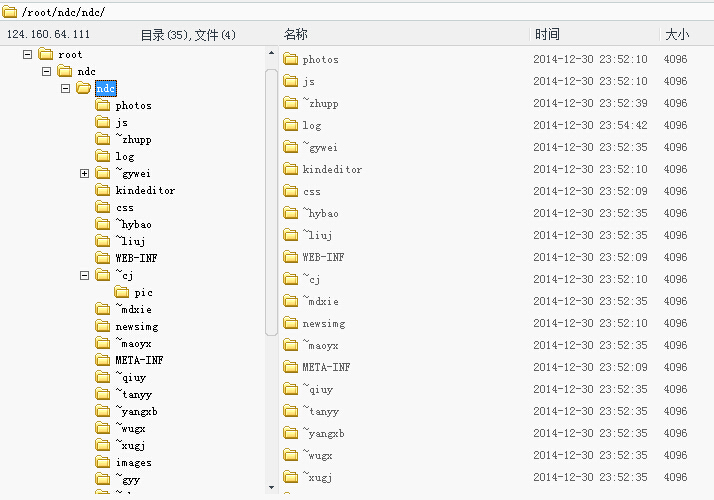Select ~hybao label in the tree

[133, 224]
